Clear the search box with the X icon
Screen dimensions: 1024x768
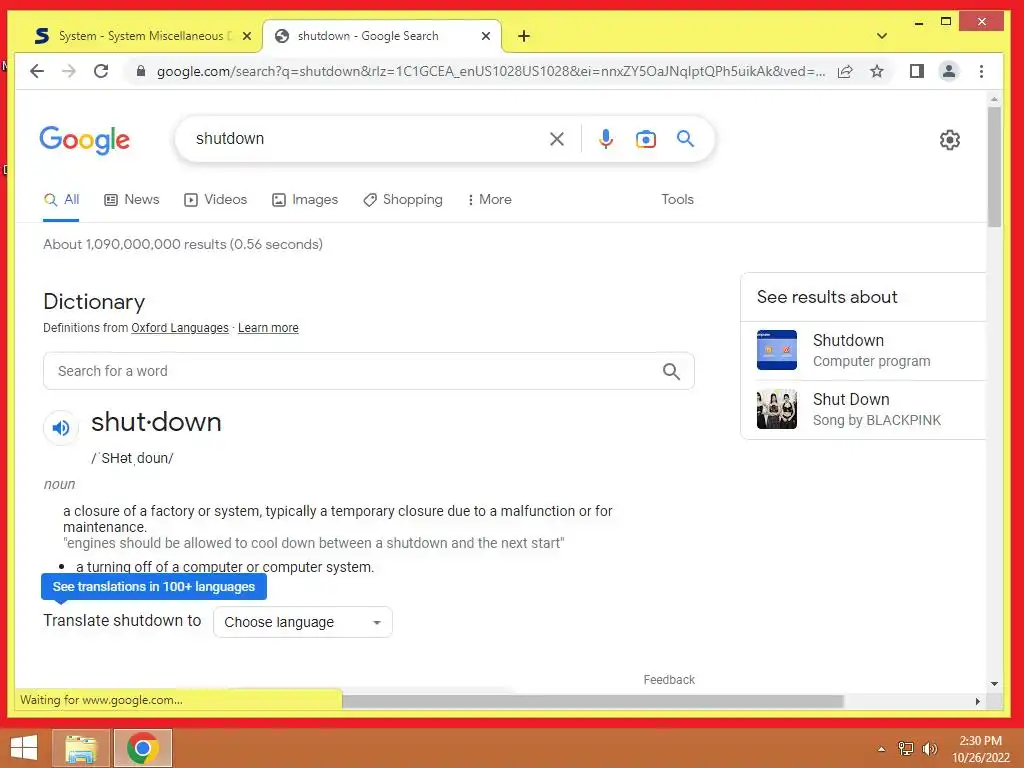click(x=556, y=138)
